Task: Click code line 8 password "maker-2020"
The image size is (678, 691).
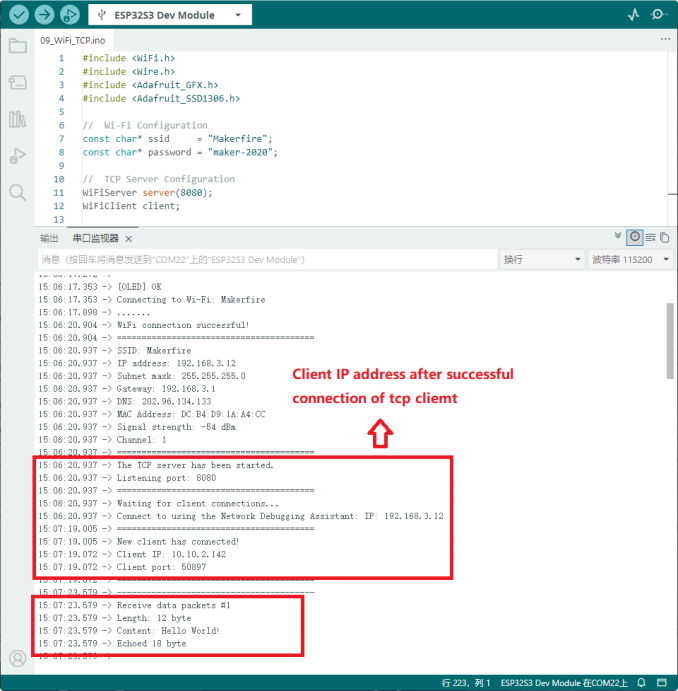Action: (180, 152)
